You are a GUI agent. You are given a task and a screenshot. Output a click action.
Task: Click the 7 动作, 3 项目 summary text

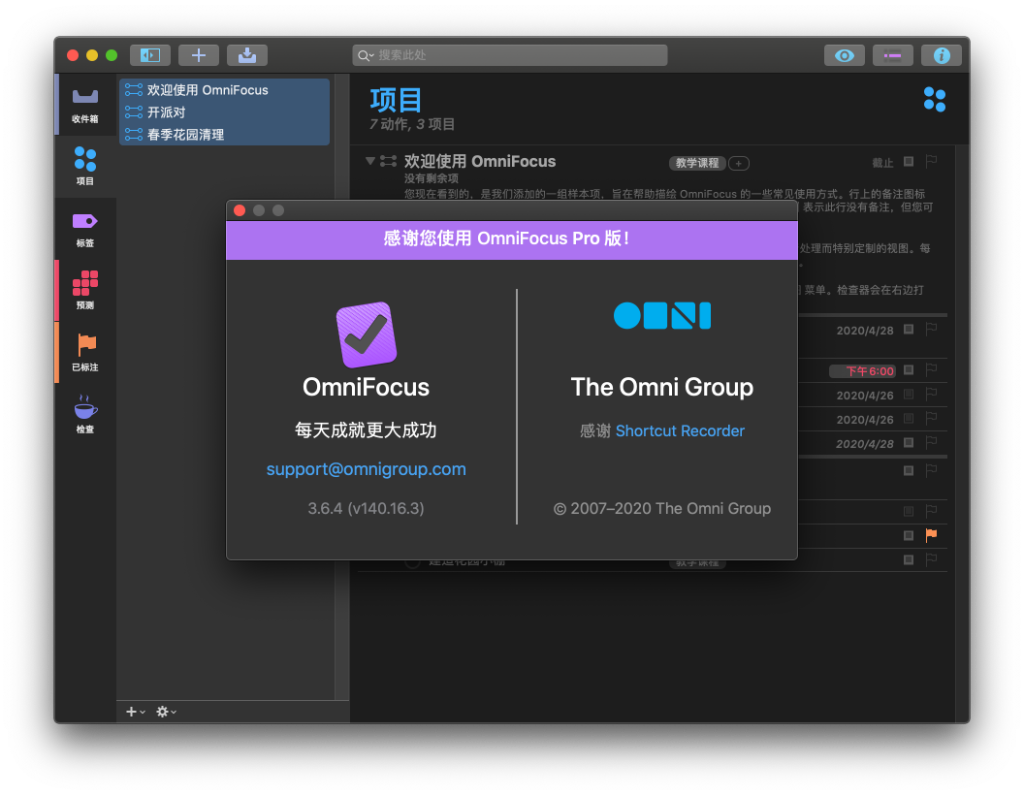[x=412, y=124]
